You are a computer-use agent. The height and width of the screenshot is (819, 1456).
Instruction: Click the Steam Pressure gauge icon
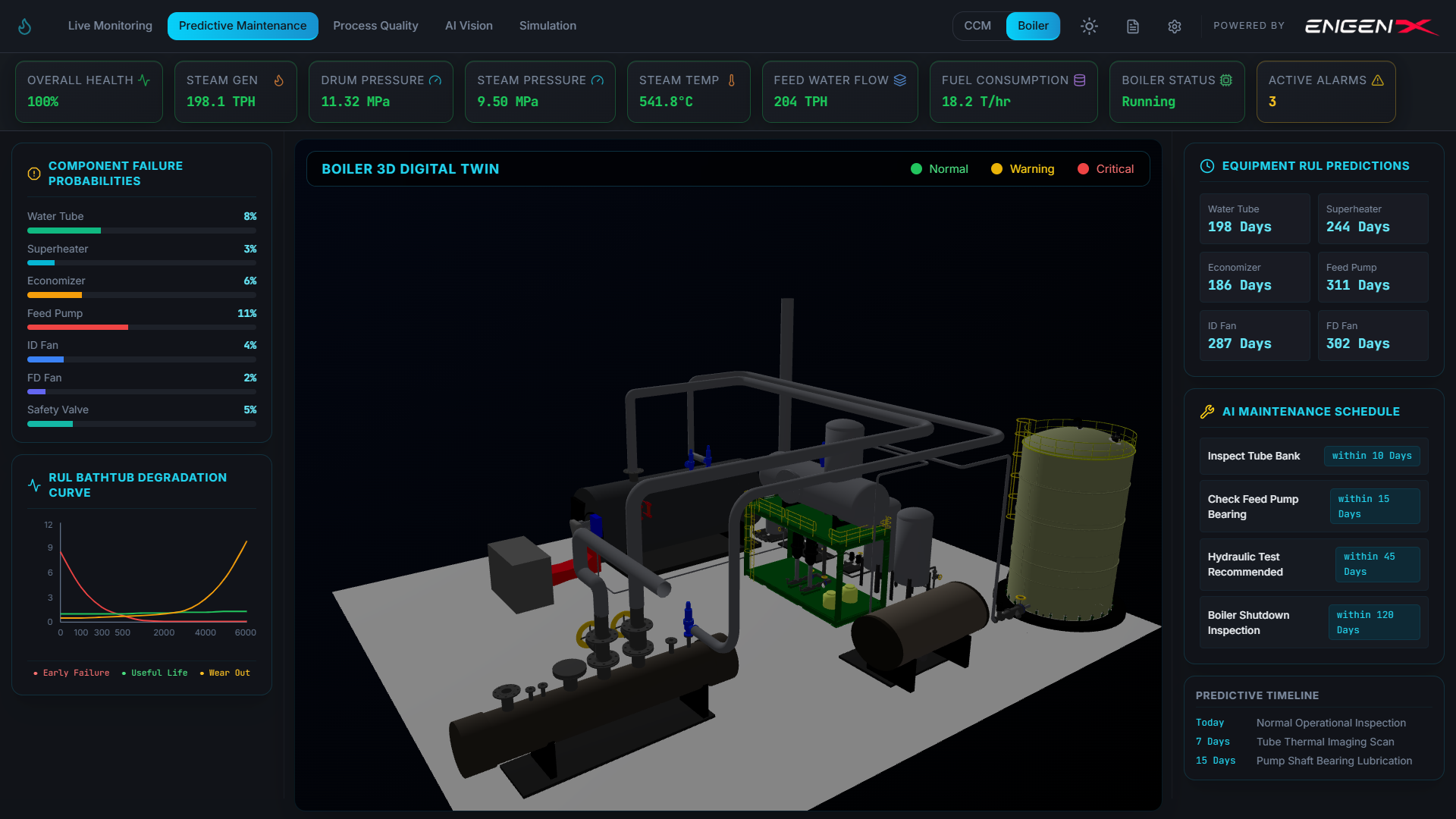coord(598,80)
